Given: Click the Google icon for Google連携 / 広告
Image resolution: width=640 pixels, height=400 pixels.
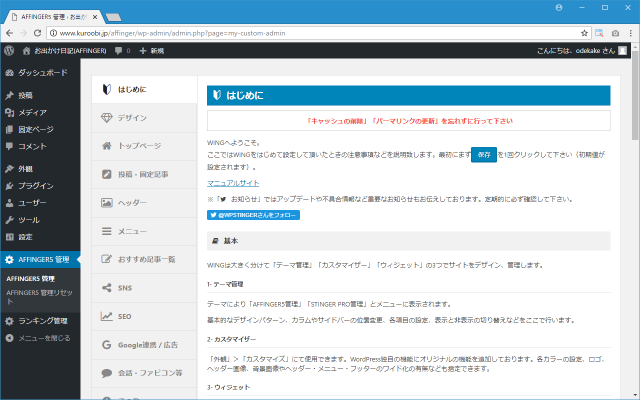Looking at the screenshot, I should coord(107,345).
